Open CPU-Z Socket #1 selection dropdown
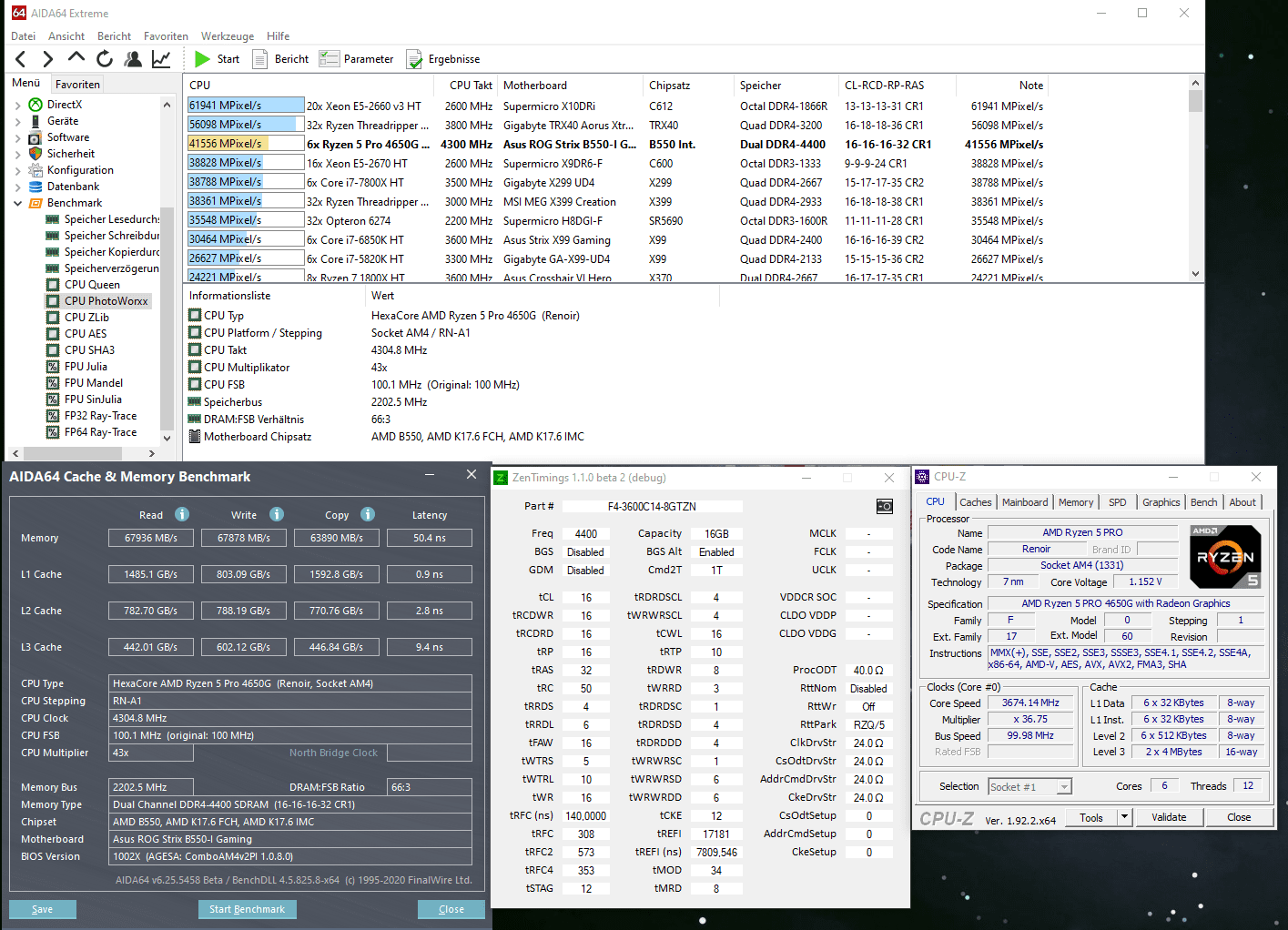The image size is (1288, 930). 1064,787
